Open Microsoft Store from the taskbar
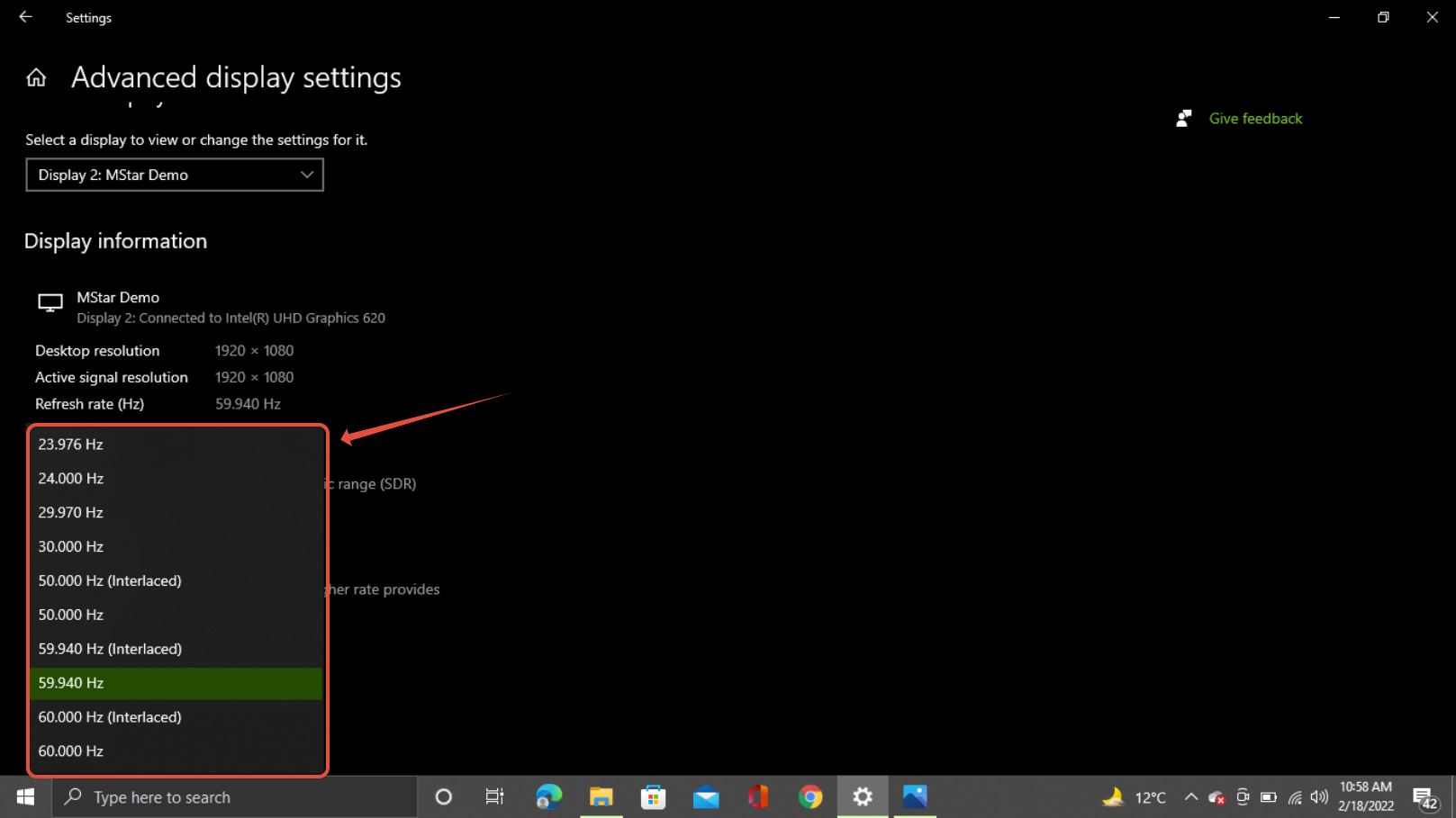Viewport: 1456px width, 818px height. (653, 797)
